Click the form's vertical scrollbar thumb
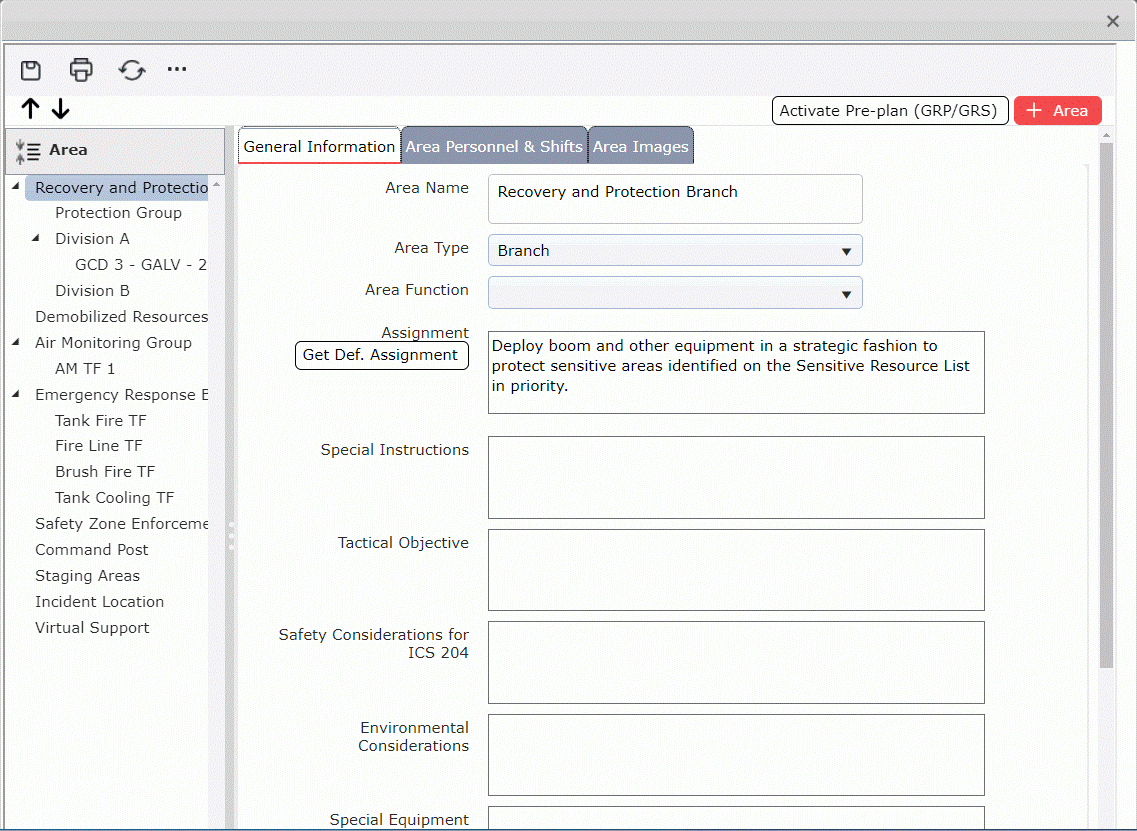This screenshot has width=1137, height=831. point(1106,406)
